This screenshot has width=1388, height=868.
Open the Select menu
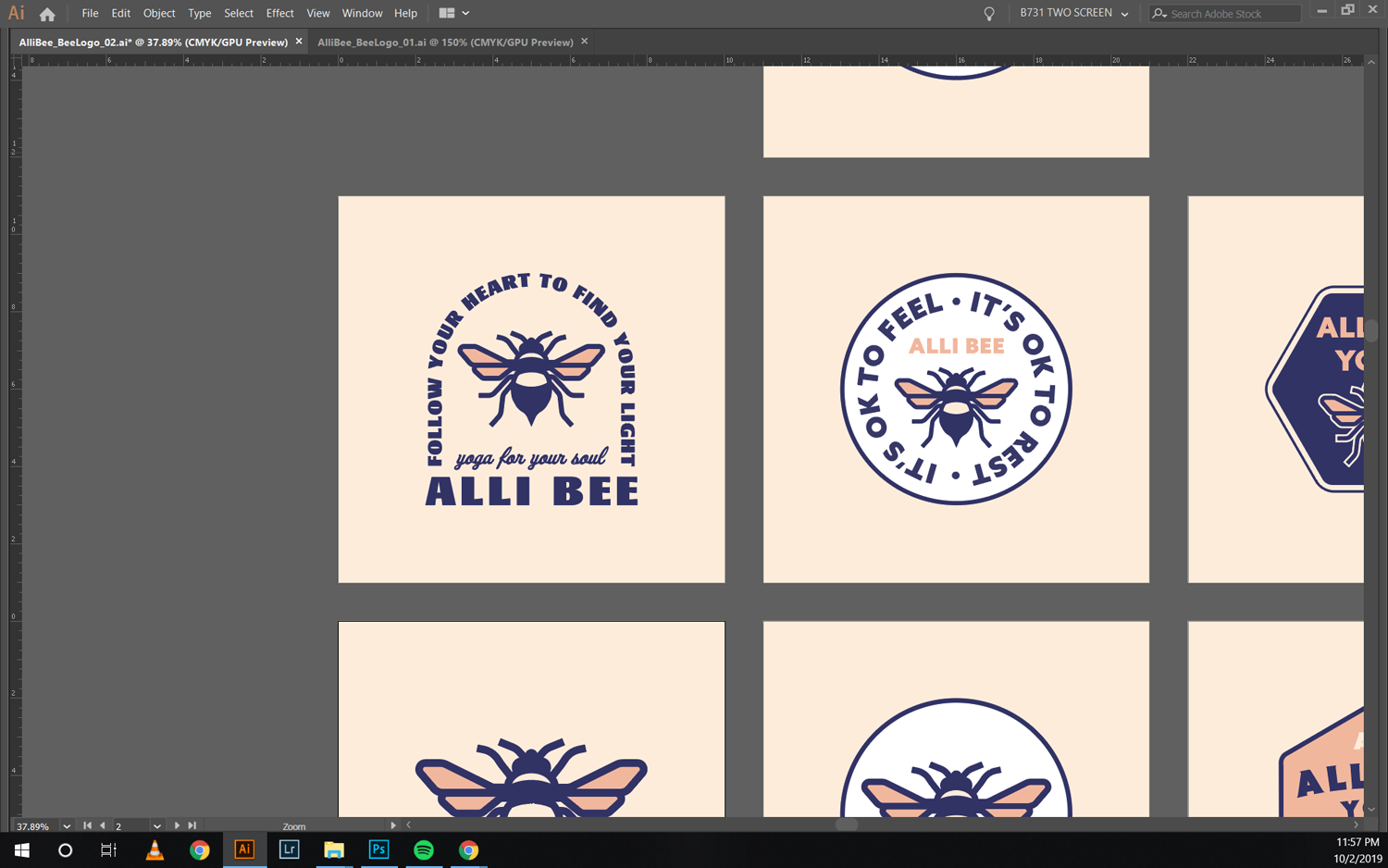click(x=239, y=14)
